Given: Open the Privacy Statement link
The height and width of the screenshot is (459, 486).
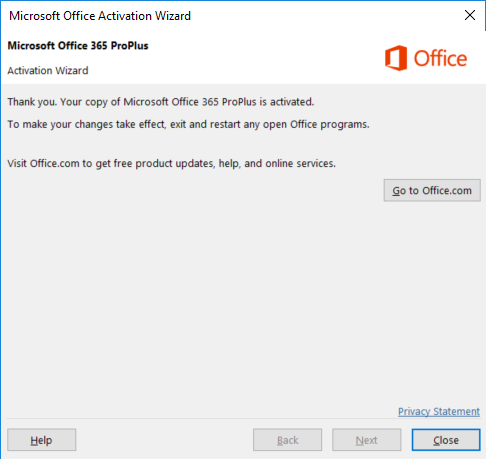Looking at the screenshot, I should tap(439, 411).
